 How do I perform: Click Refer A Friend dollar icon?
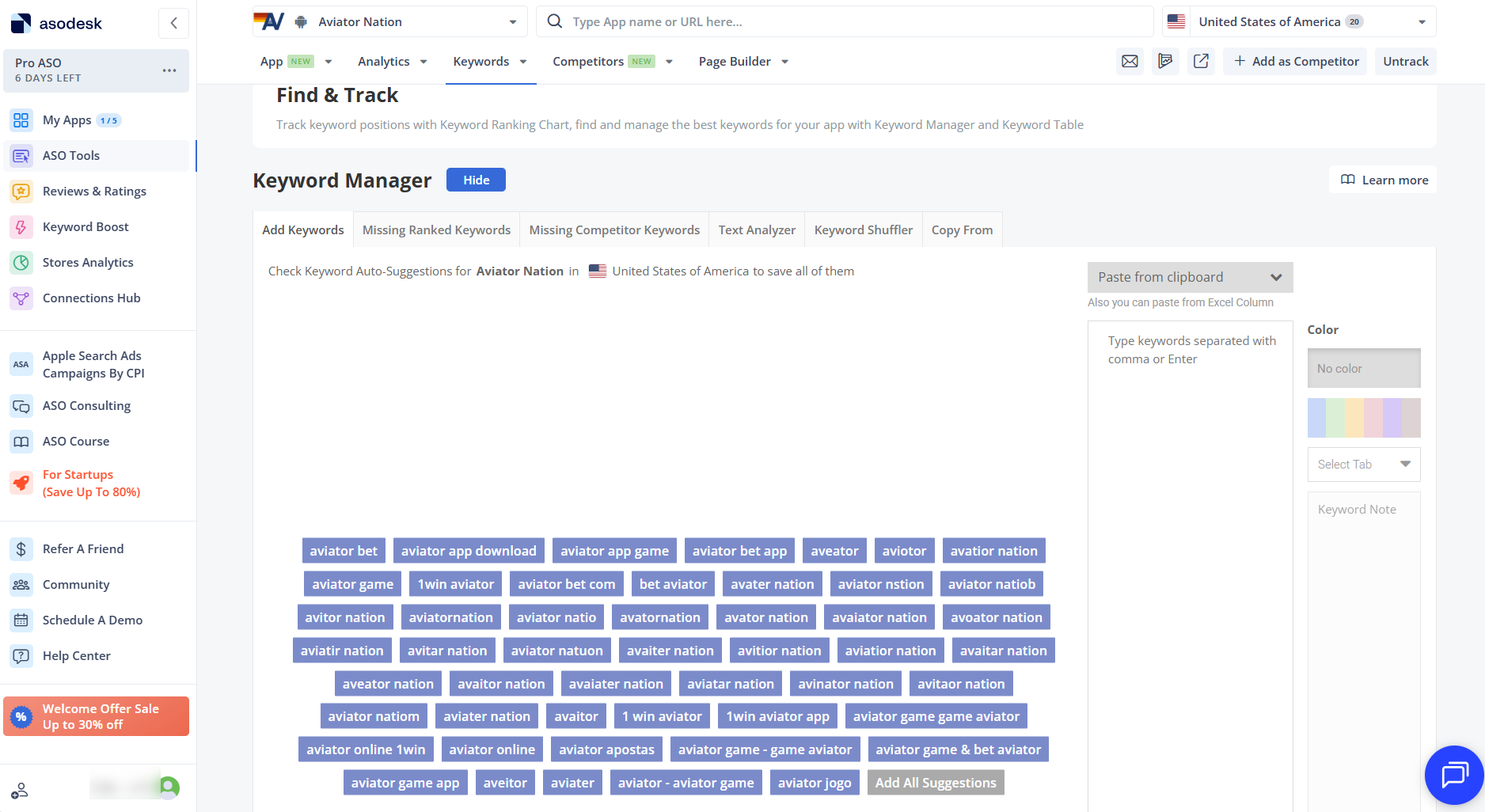[21, 549]
